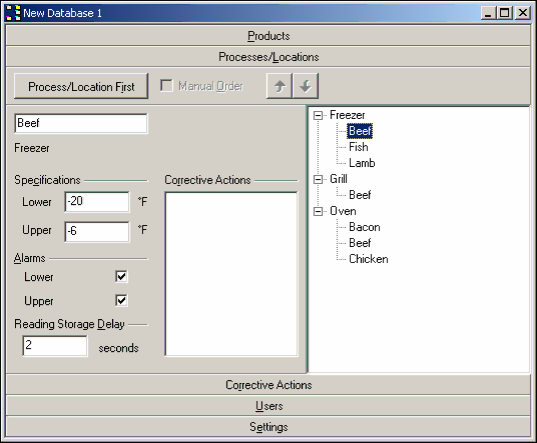Select Chicken in the tree
The width and height of the screenshot is (537, 443).
pos(369,259)
